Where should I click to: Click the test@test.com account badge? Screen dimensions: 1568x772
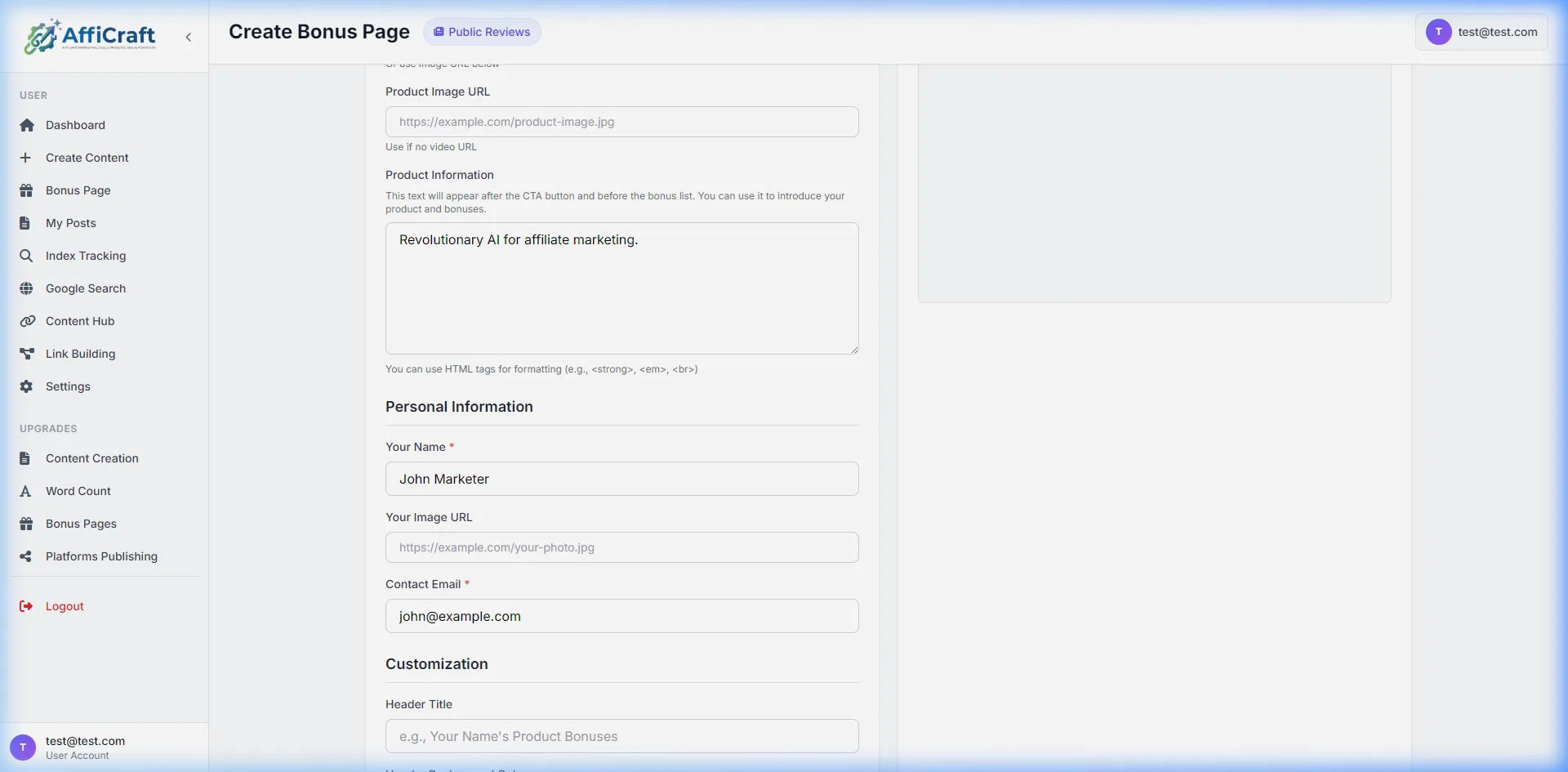[1481, 32]
